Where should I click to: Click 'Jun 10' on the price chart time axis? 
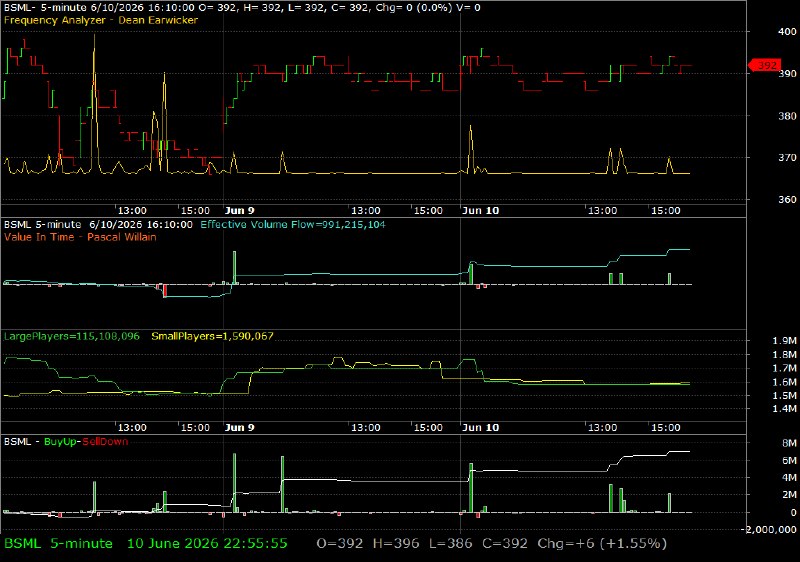(480, 211)
